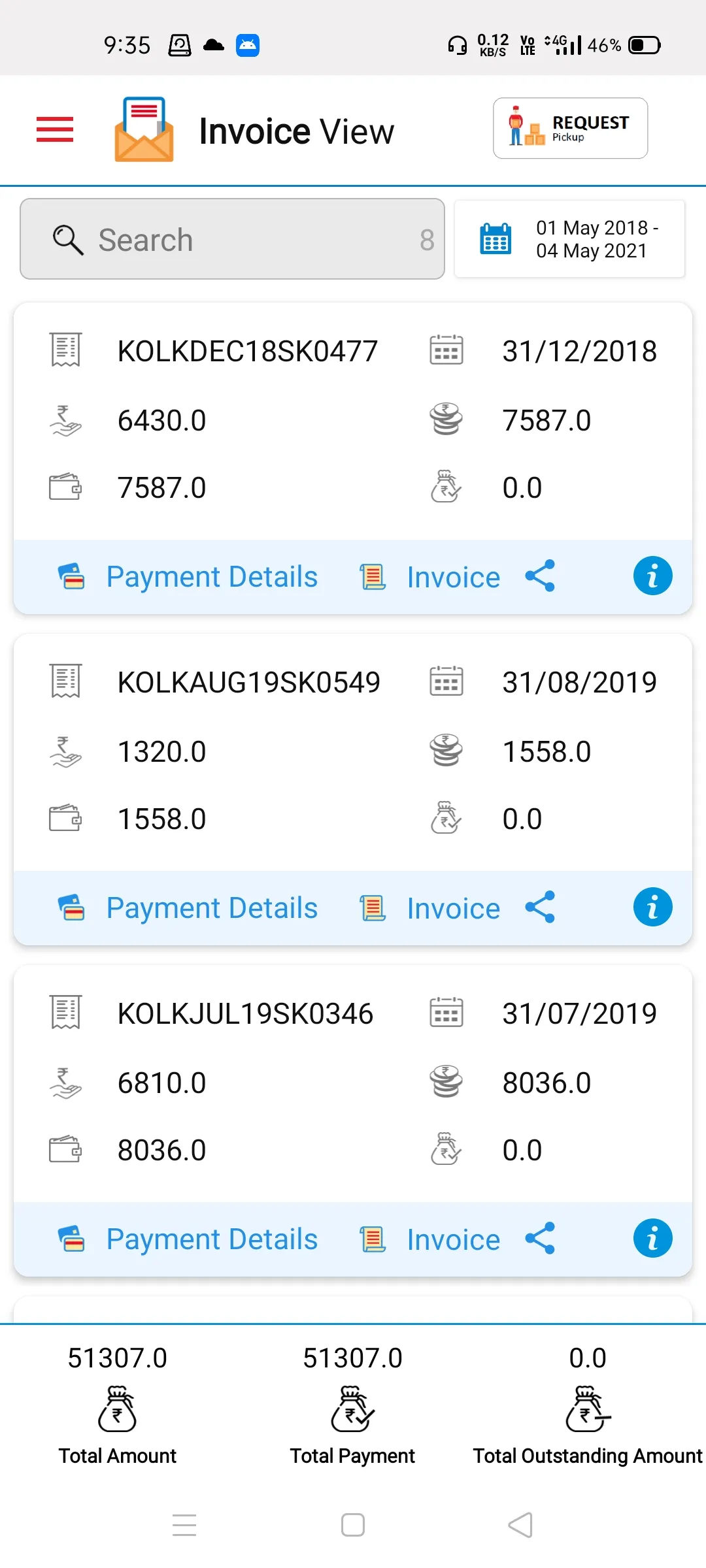Tap the date 31/12/2018
This screenshot has height=1568, width=706.
pos(580,351)
